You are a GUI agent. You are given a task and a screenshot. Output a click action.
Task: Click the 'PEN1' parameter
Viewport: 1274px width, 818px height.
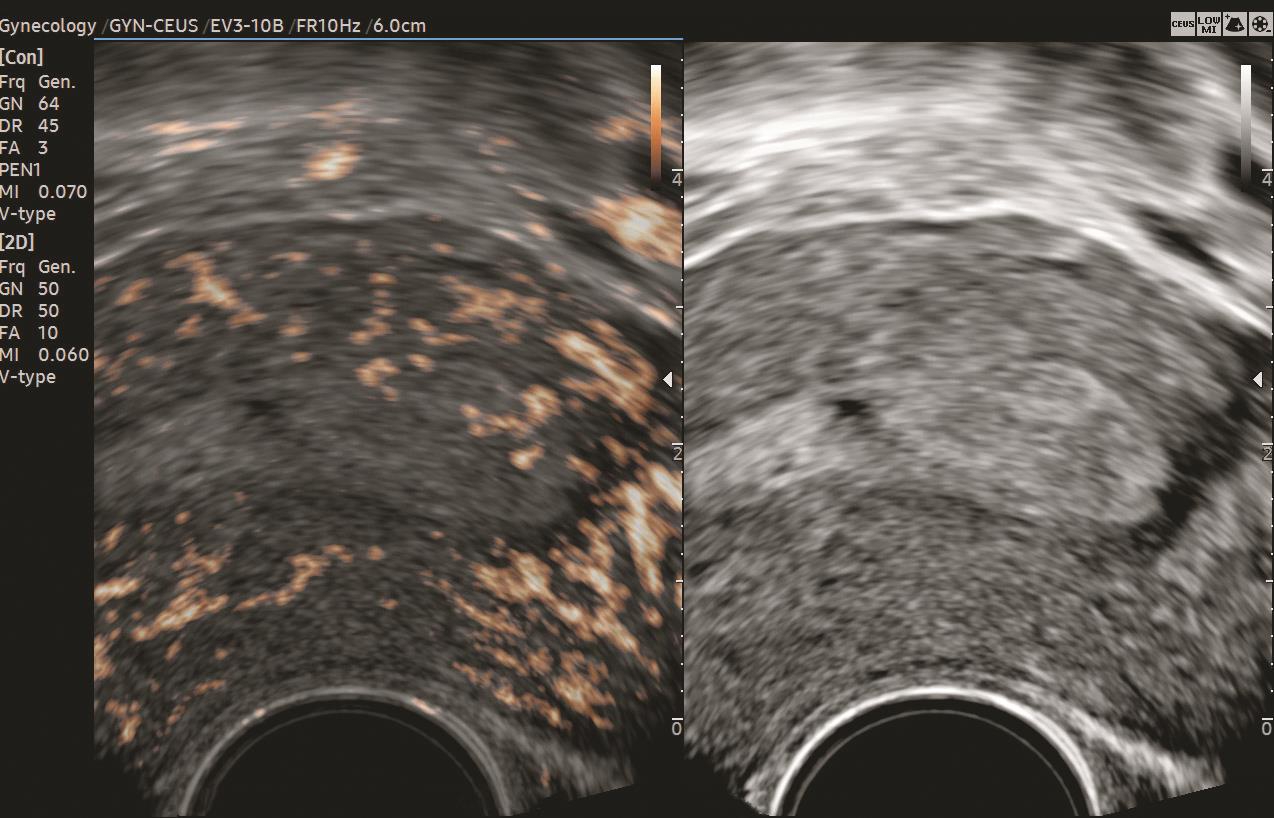[21, 170]
